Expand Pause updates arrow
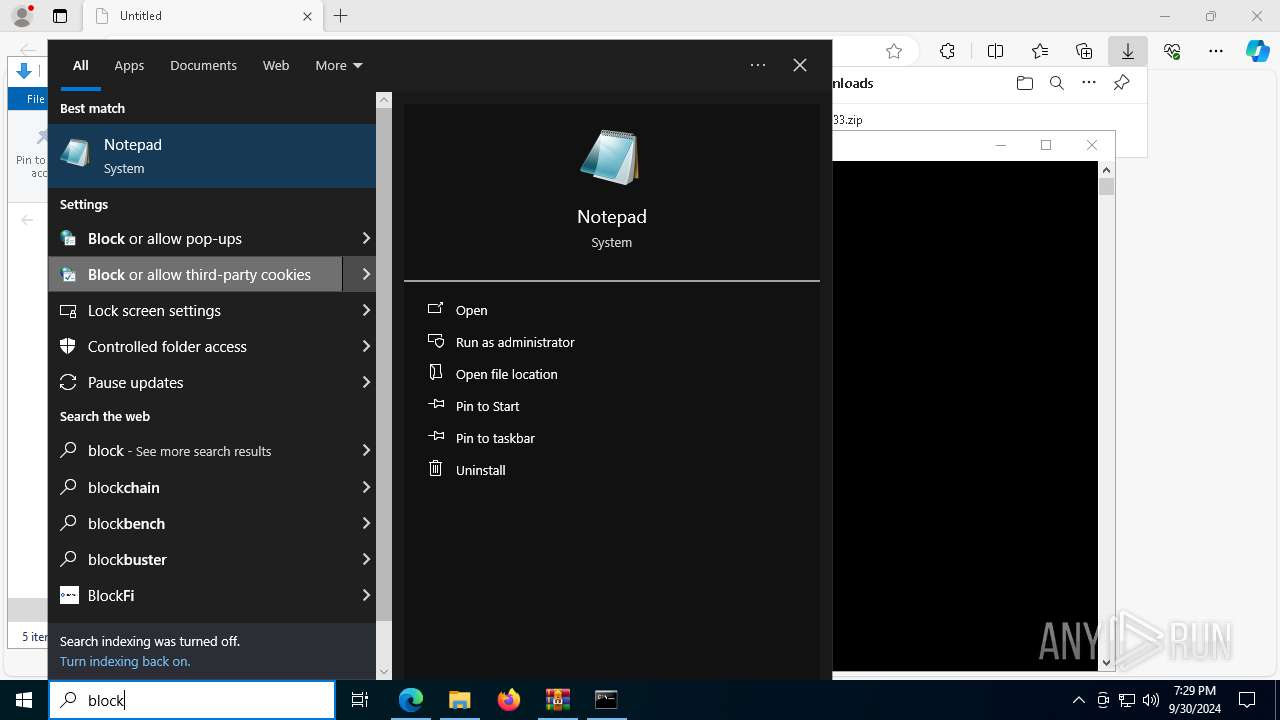The height and width of the screenshot is (720, 1280). (x=365, y=382)
